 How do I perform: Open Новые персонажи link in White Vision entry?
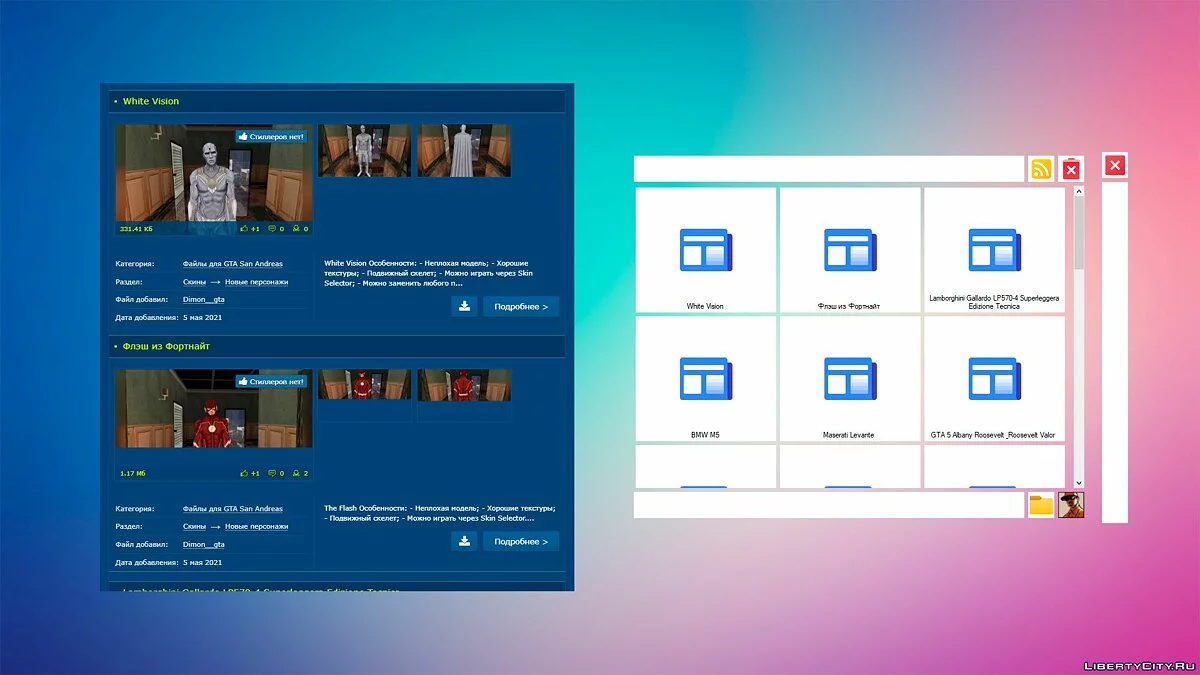[256, 282]
